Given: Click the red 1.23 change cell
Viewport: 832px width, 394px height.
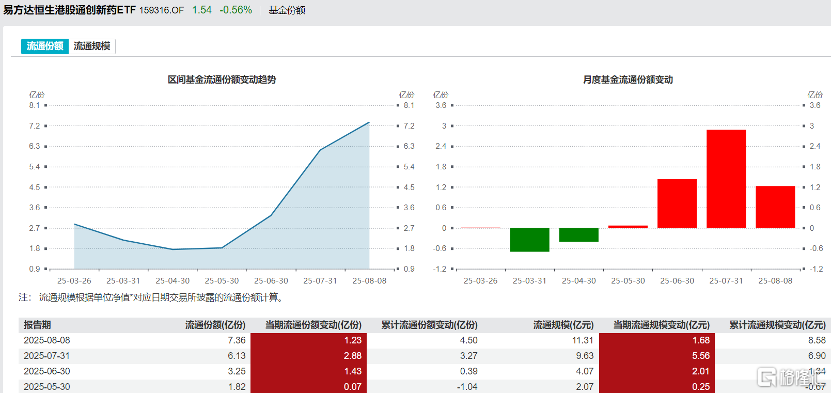Looking at the screenshot, I should (308, 340).
